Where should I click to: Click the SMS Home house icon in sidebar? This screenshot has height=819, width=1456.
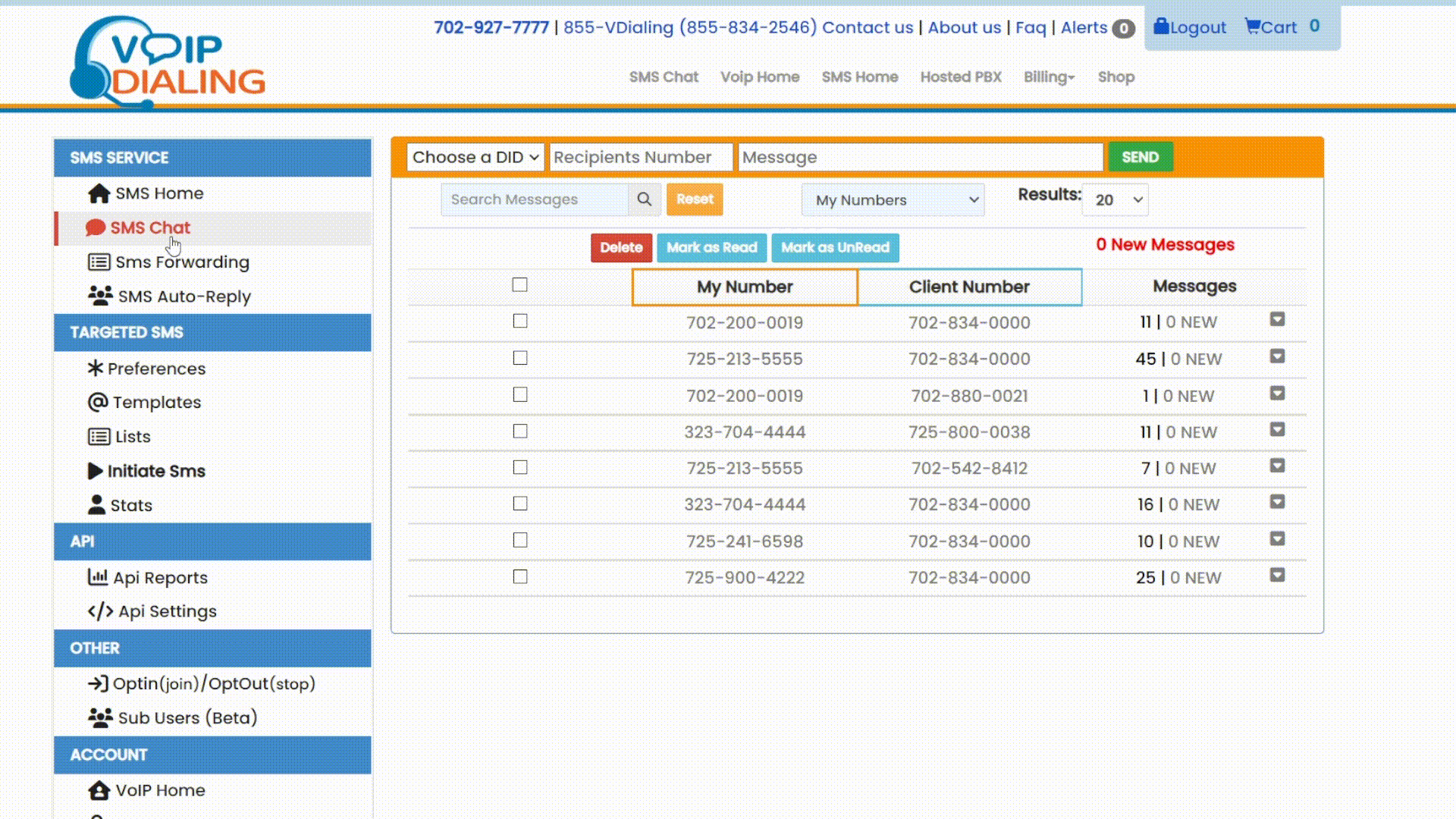click(99, 193)
